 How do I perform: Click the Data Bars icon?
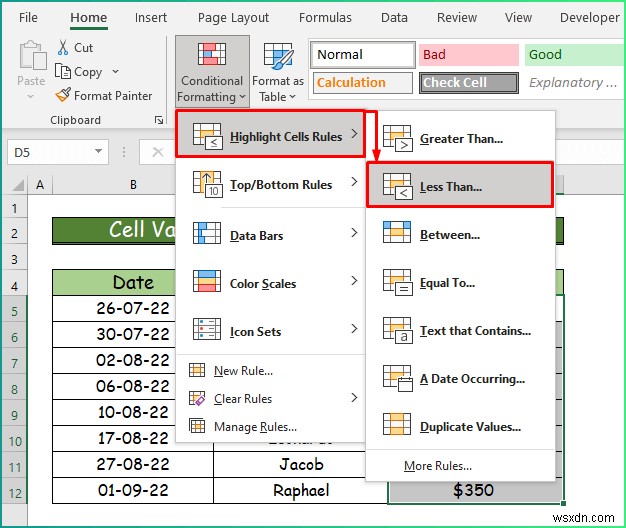click(x=207, y=233)
